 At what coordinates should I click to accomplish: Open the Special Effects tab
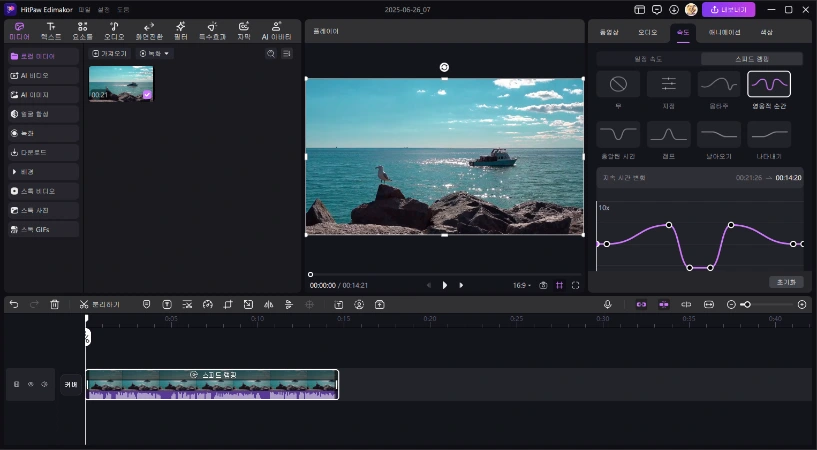(x=212, y=31)
